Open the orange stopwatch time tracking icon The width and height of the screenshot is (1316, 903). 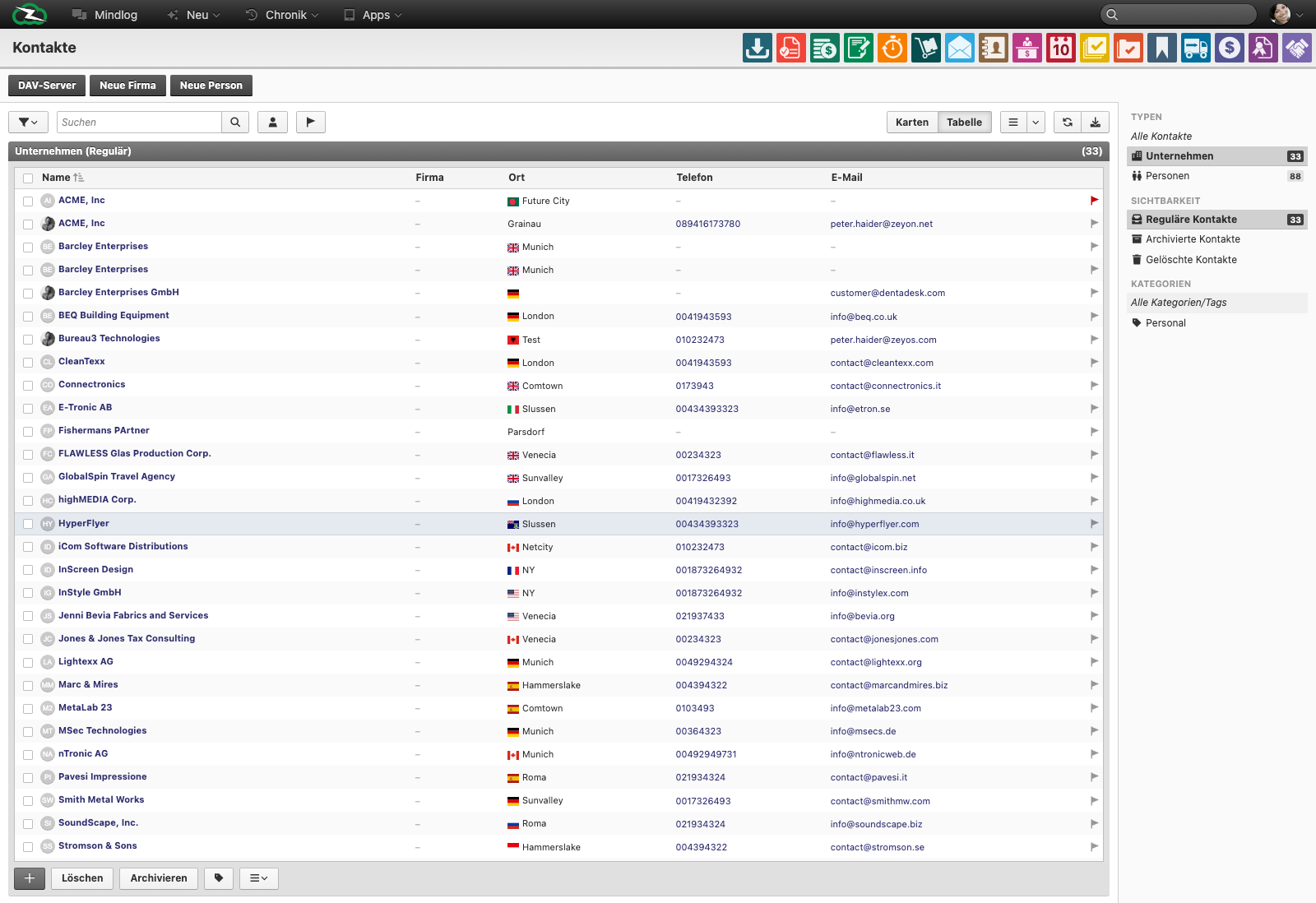(892, 48)
